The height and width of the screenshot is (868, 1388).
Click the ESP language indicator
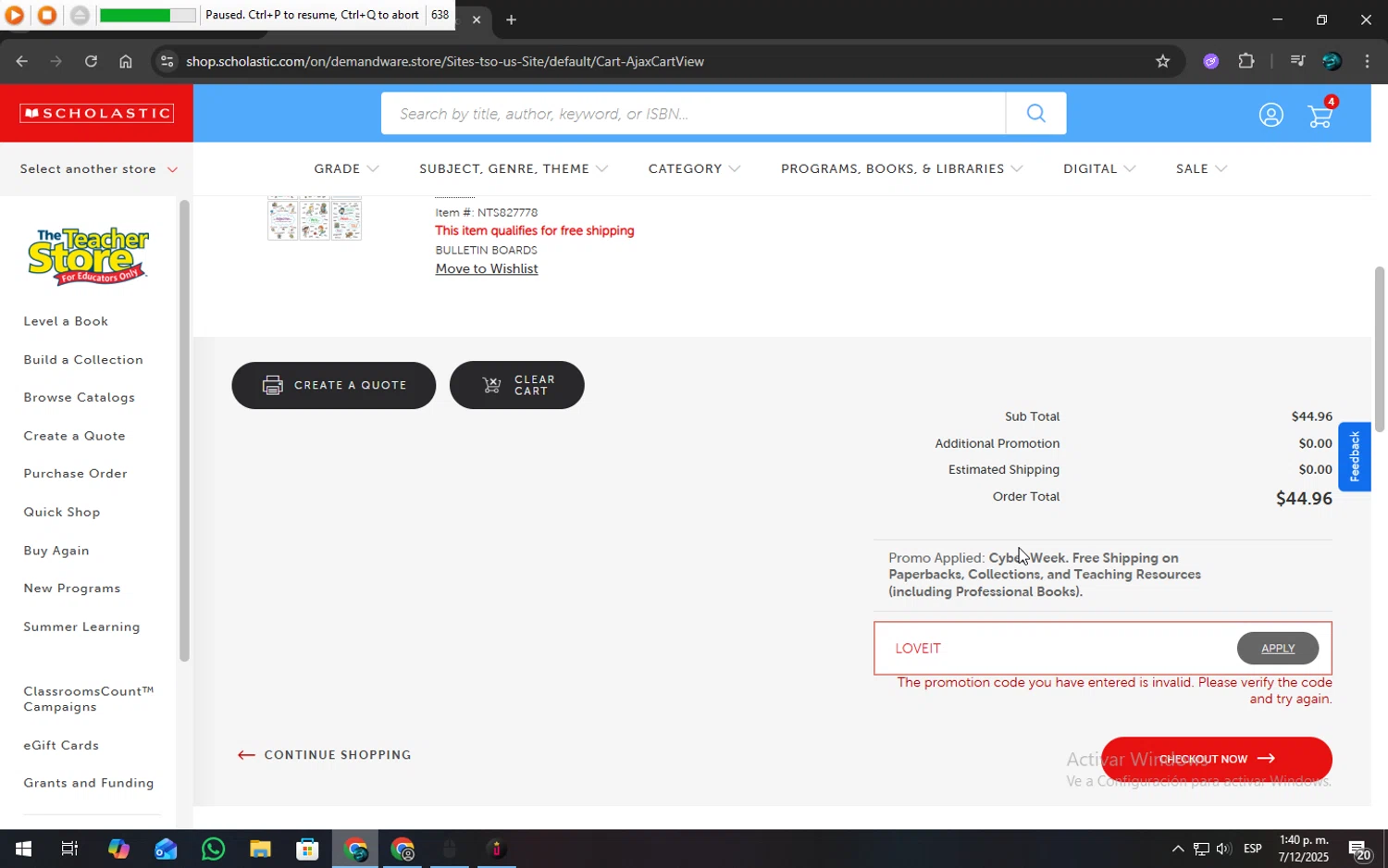coord(1253,849)
